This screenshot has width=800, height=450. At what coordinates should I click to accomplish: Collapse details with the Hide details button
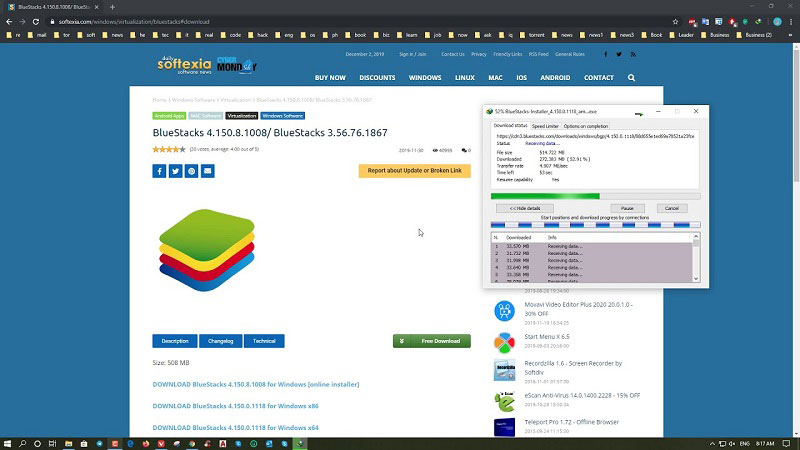(x=524, y=208)
